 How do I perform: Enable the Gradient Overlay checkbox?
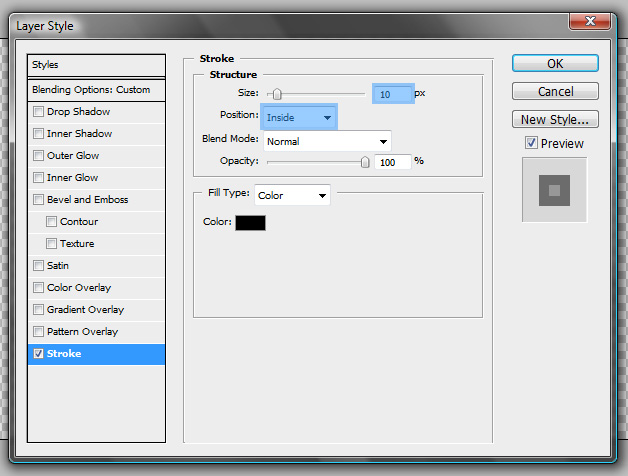38,310
